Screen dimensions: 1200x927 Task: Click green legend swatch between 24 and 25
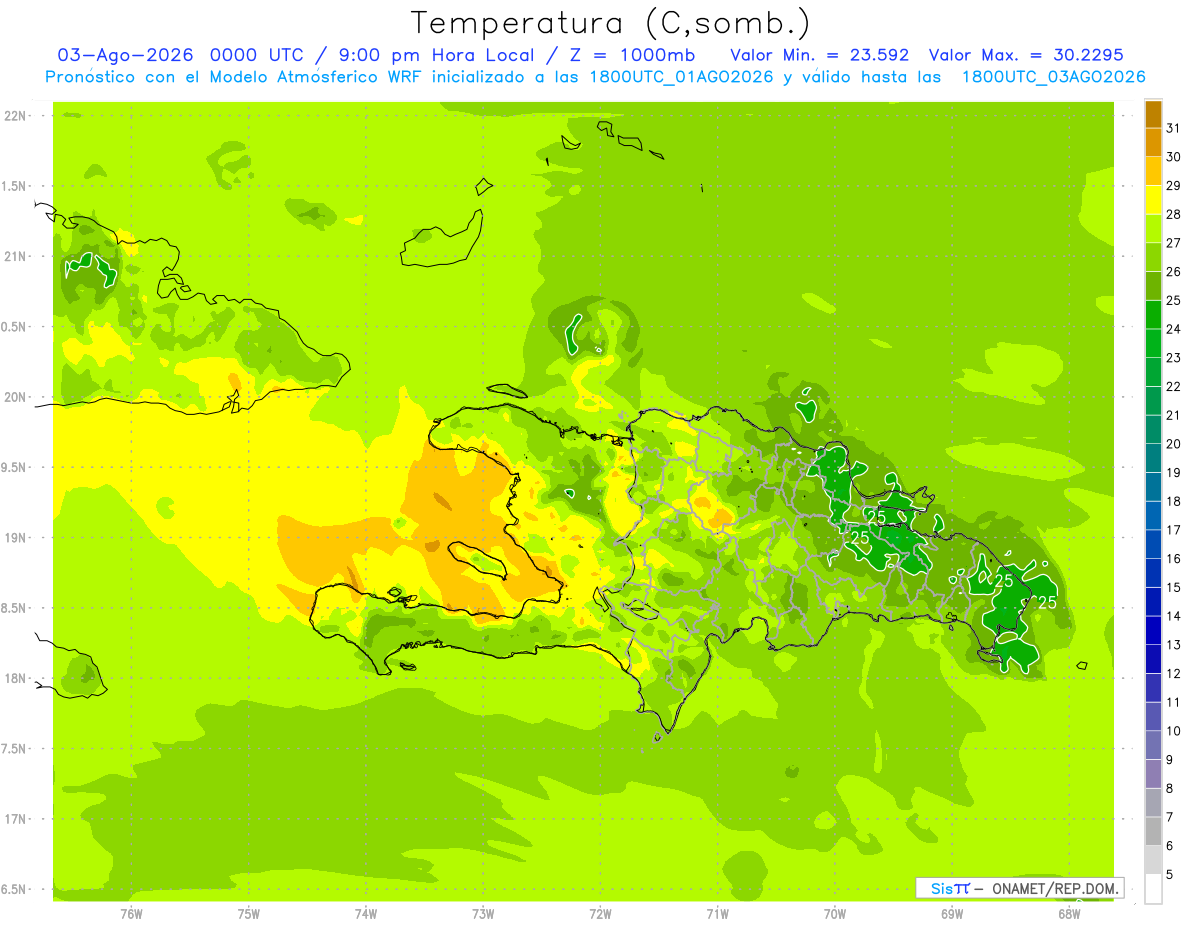pyautogui.click(x=1153, y=315)
